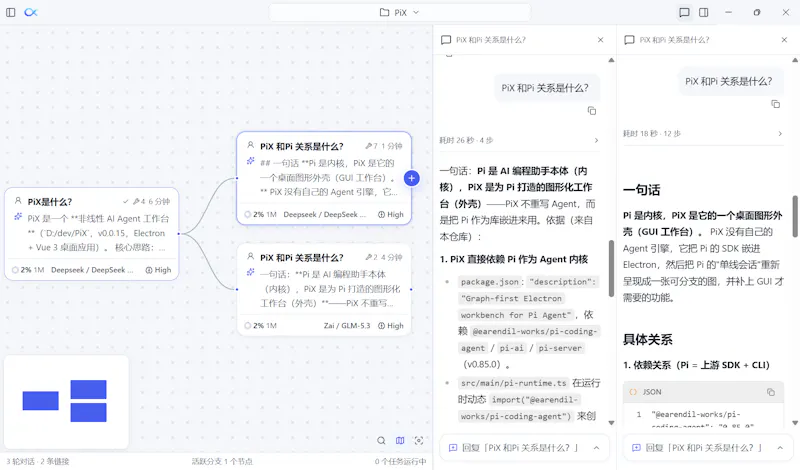Expand the 耗时 26 秒 · 4 步 details
The height and width of the screenshot is (470, 800).
tap(519, 140)
